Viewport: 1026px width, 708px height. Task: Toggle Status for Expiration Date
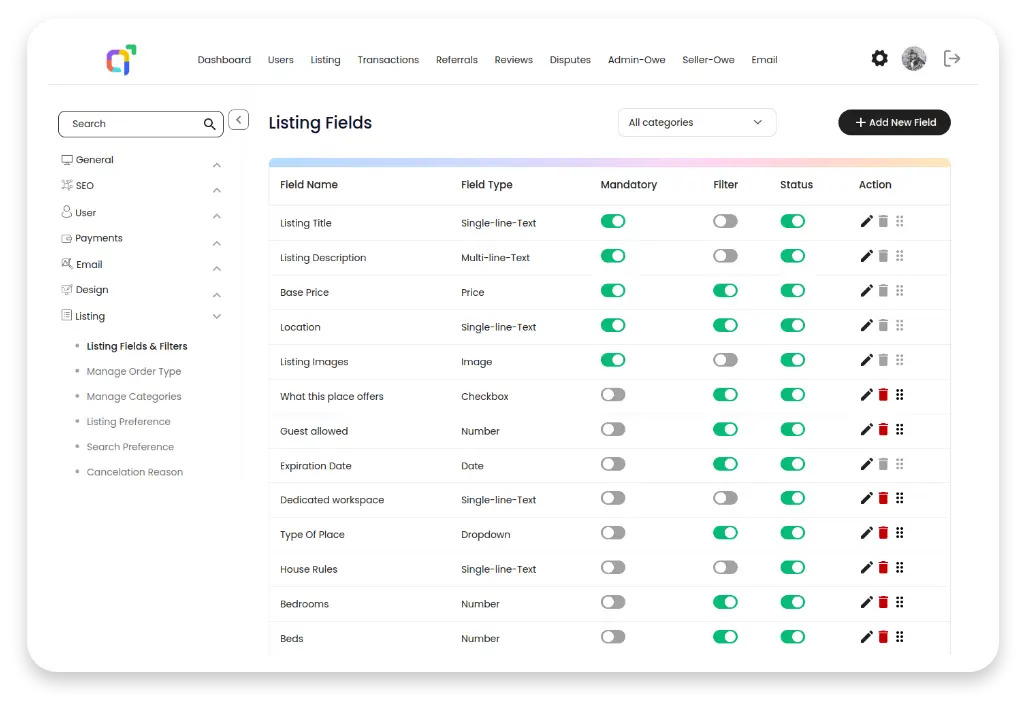[x=792, y=464]
